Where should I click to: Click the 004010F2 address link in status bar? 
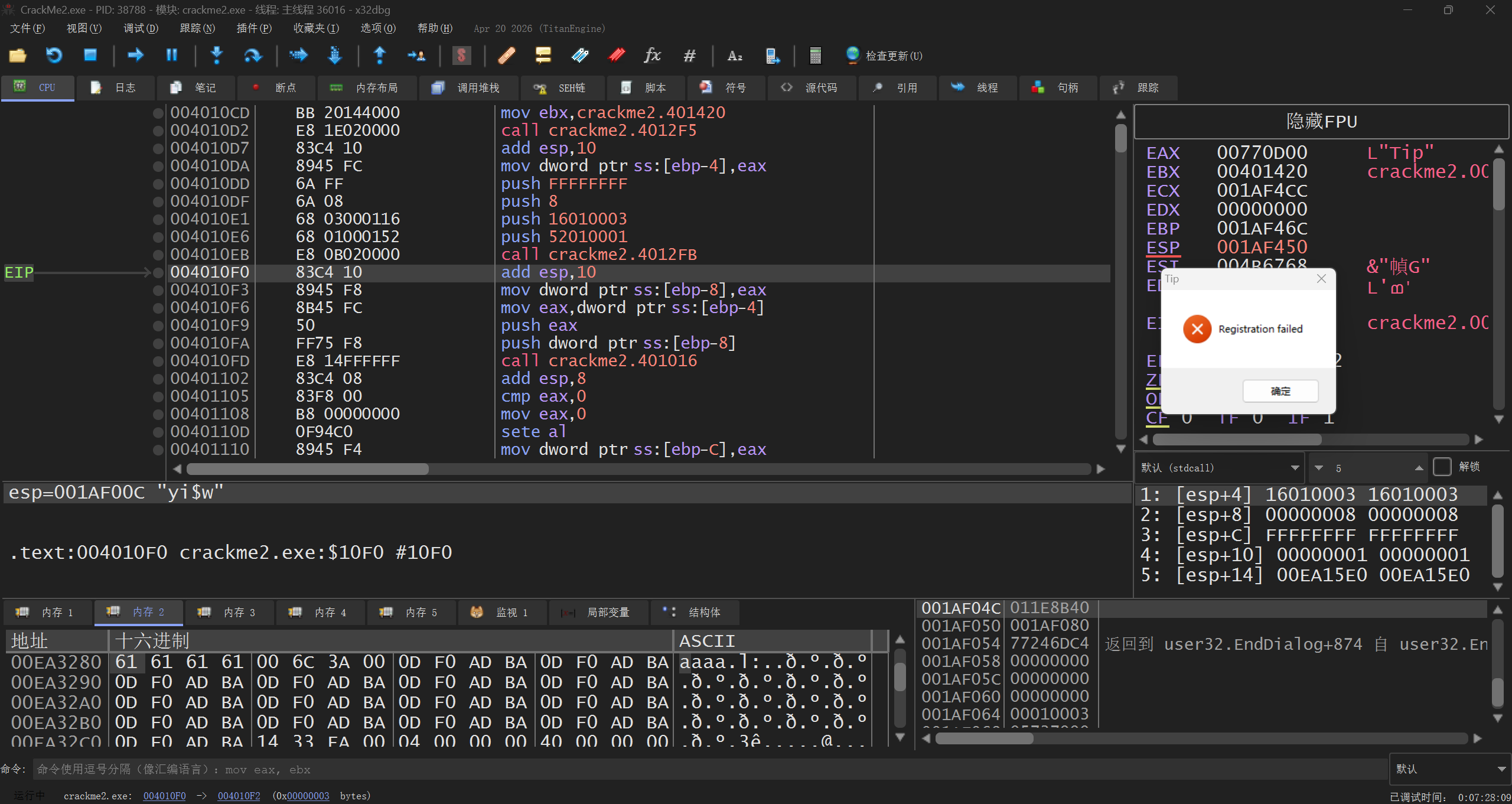239,796
